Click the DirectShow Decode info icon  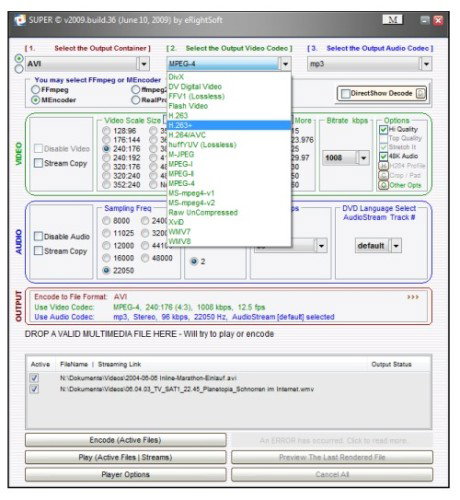(421, 94)
